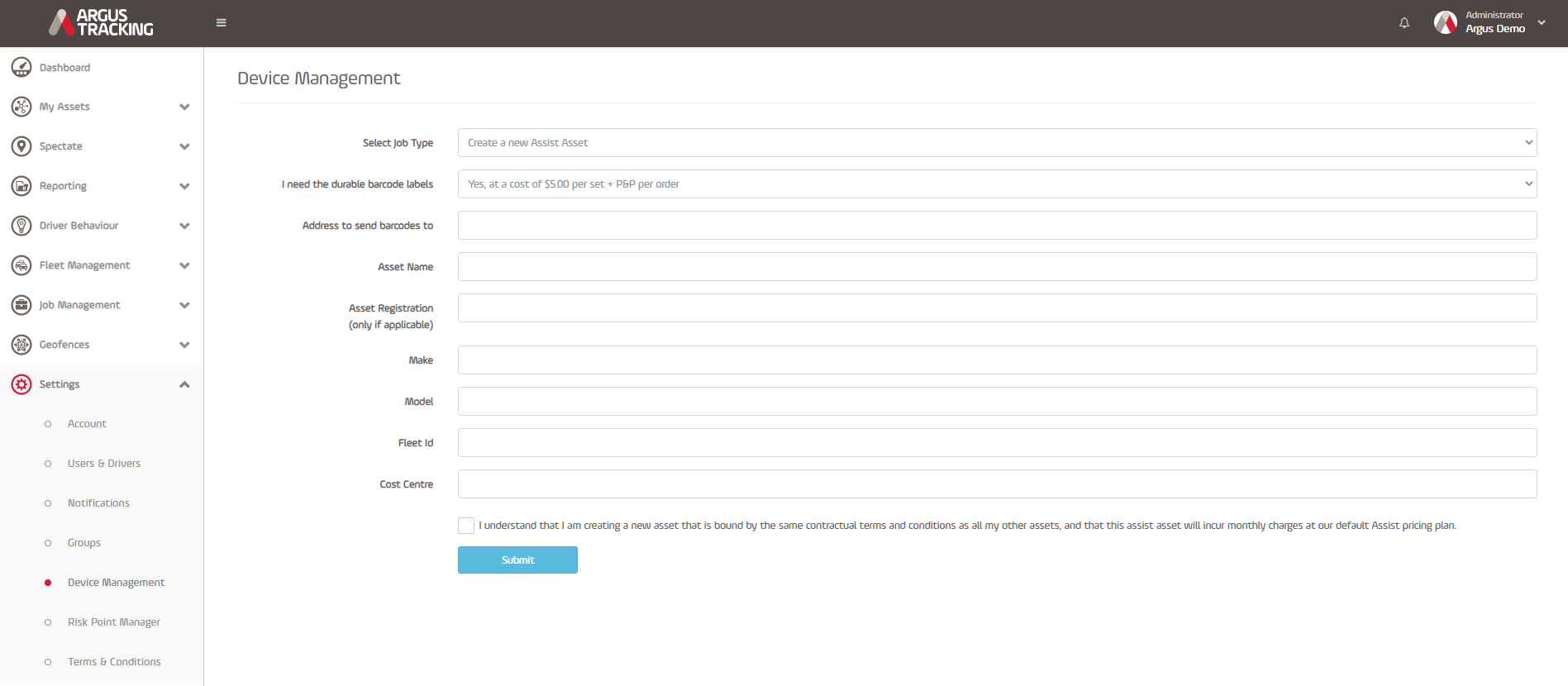The height and width of the screenshot is (686, 1568).
Task: Expand the Spectate chevron
Action: coord(184,146)
